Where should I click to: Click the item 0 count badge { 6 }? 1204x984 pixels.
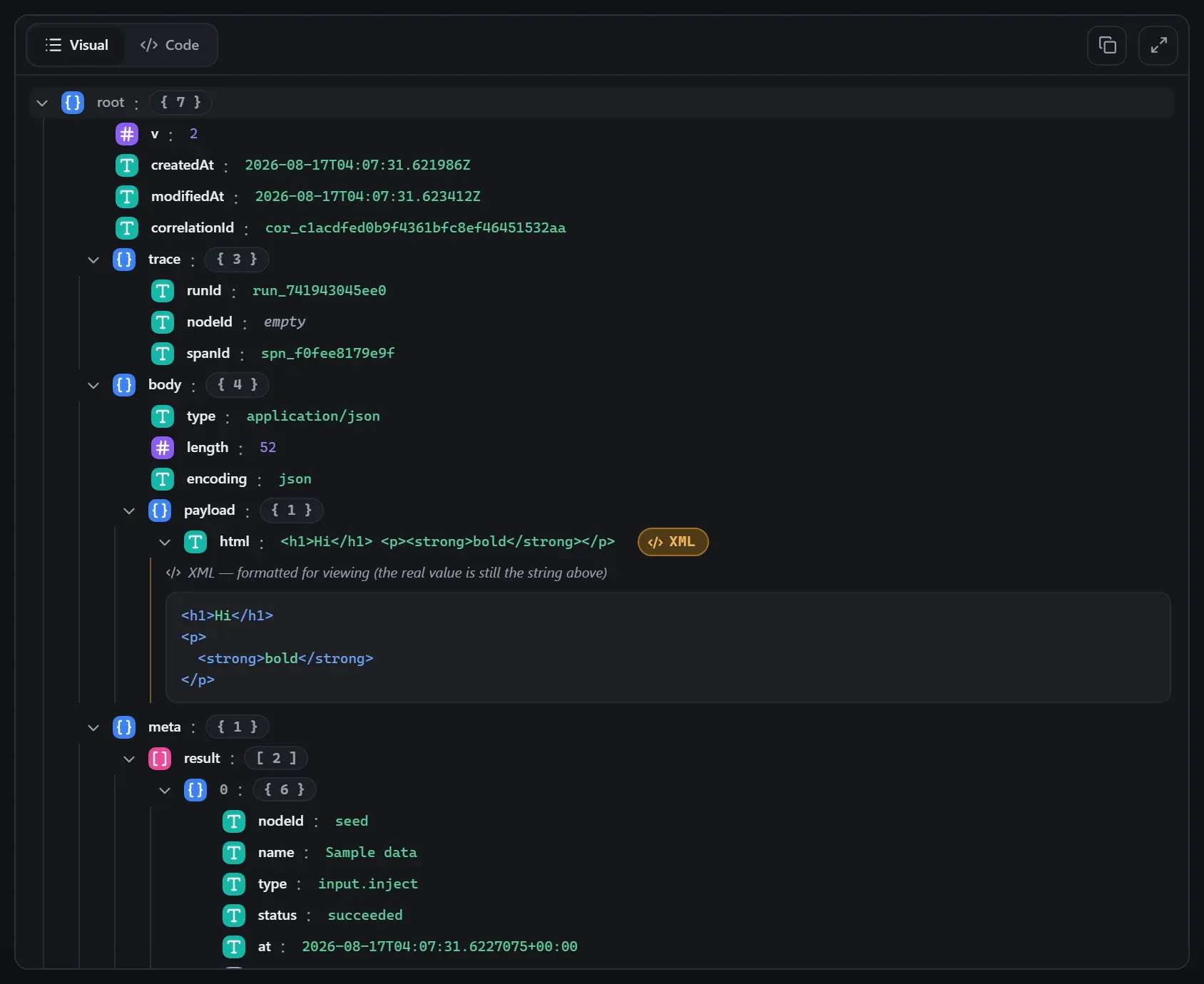click(284, 790)
